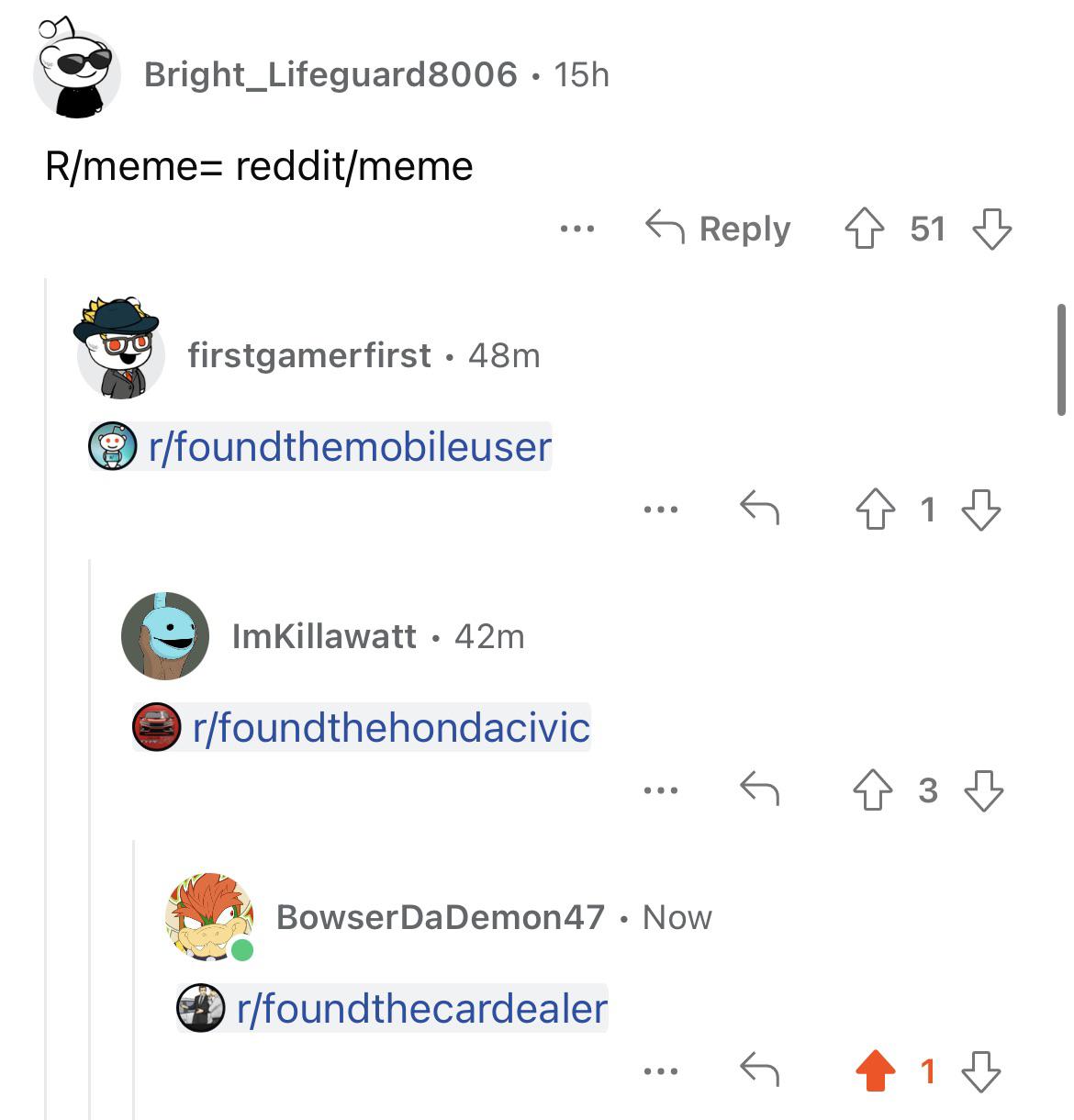The width and height of the screenshot is (1074, 1120).
Task: Visit r/foundthehondacivic subreddit link
Action: [x=362, y=728]
